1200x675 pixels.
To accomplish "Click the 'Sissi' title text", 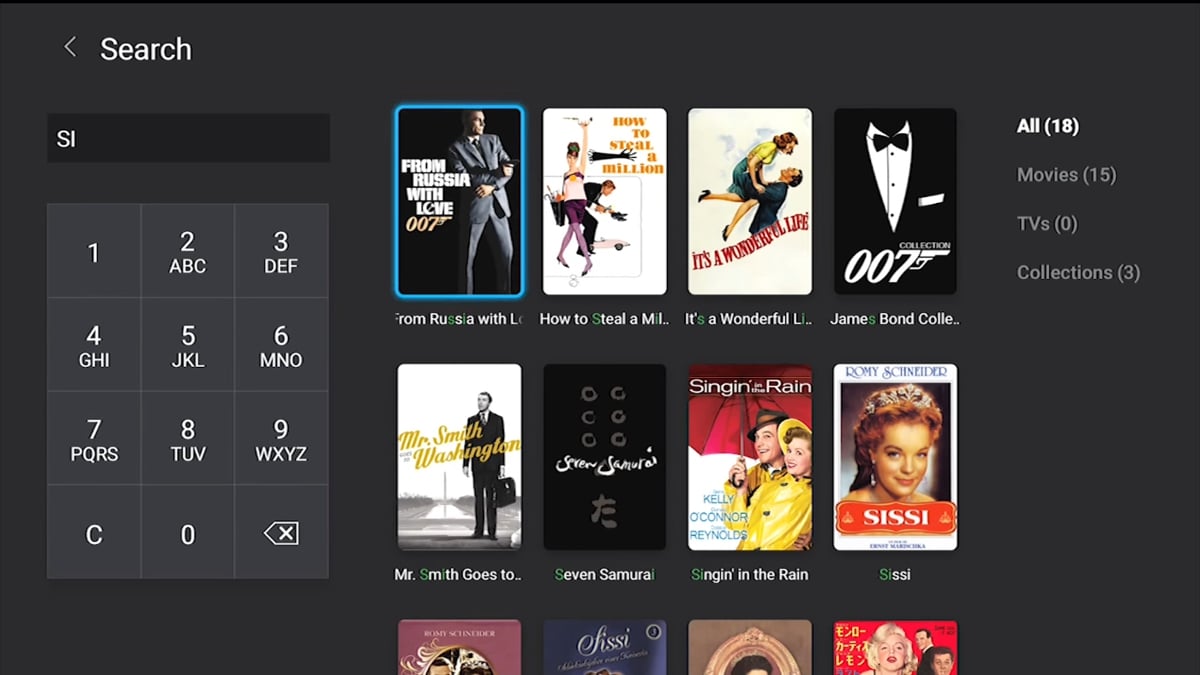I will point(895,575).
